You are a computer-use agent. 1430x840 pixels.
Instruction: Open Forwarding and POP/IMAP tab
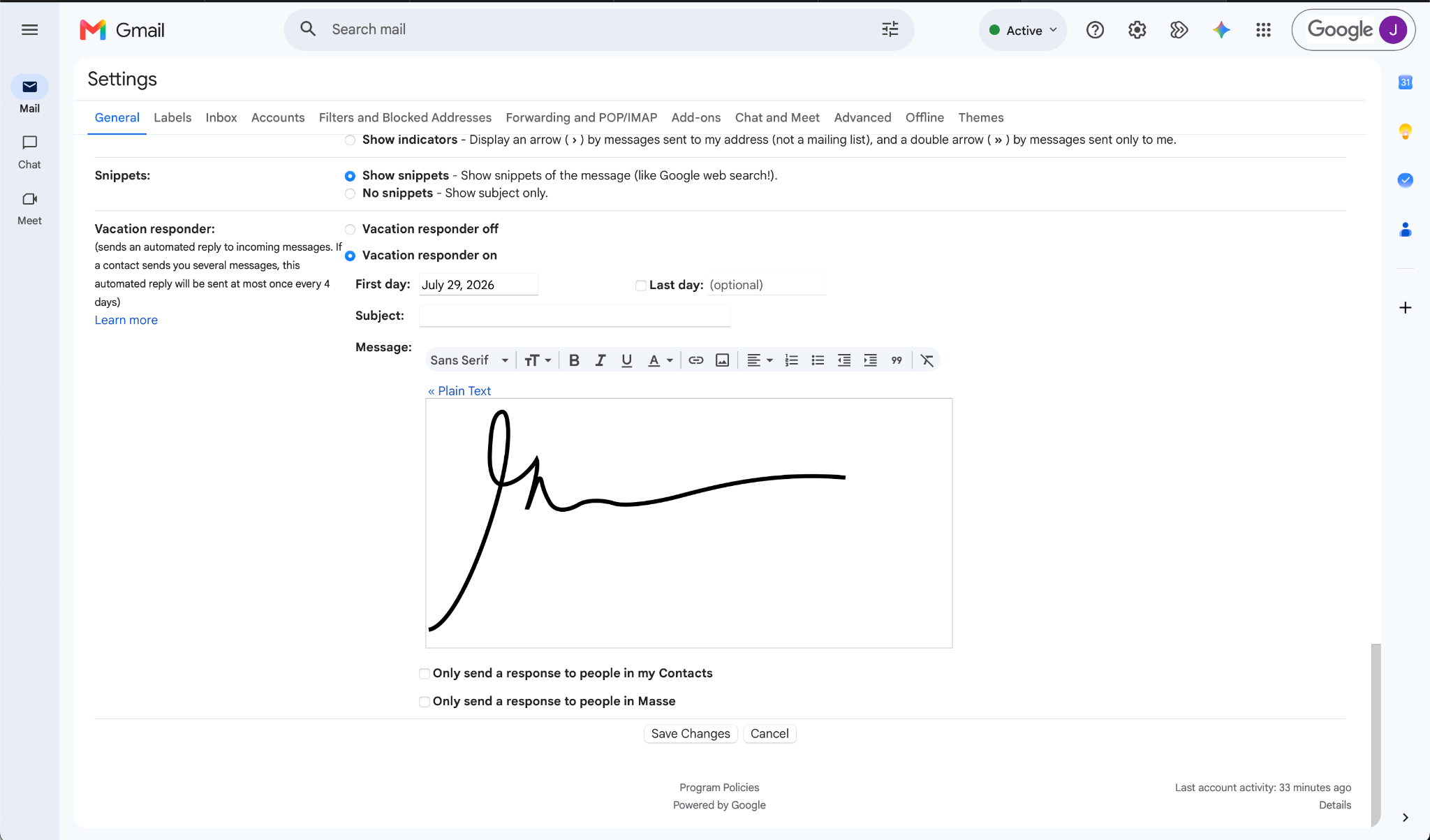582,117
